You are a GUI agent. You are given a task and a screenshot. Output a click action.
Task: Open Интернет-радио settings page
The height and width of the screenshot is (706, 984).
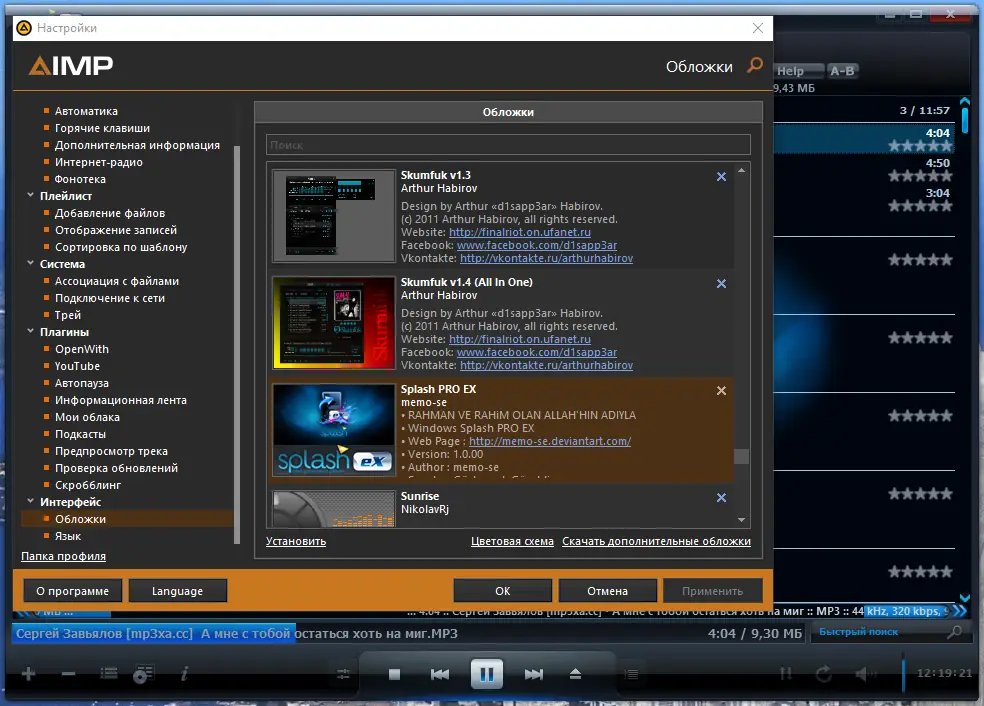(x=99, y=162)
